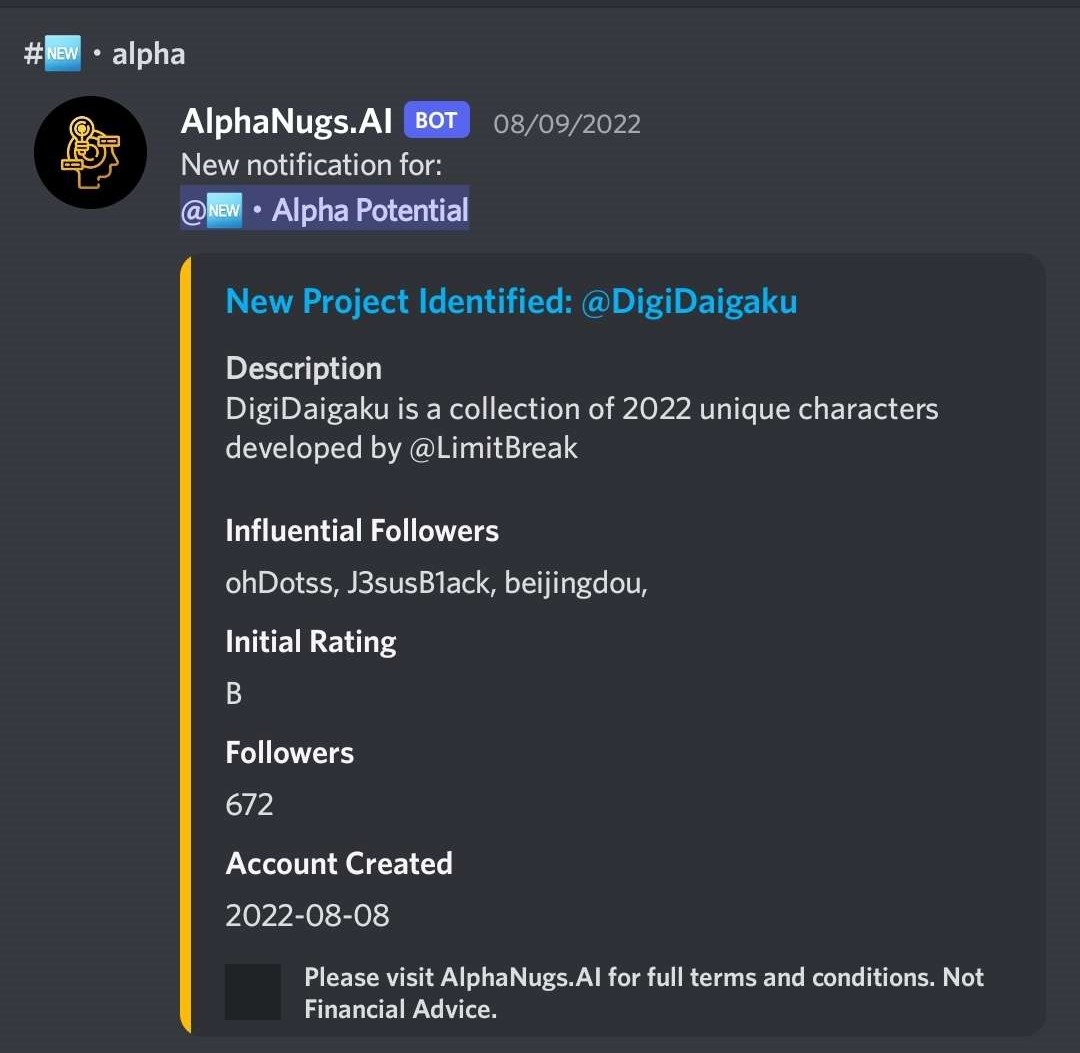Screen dimensions: 1080x1053
Task: Click the BOT badge
Action: (436, 121)
